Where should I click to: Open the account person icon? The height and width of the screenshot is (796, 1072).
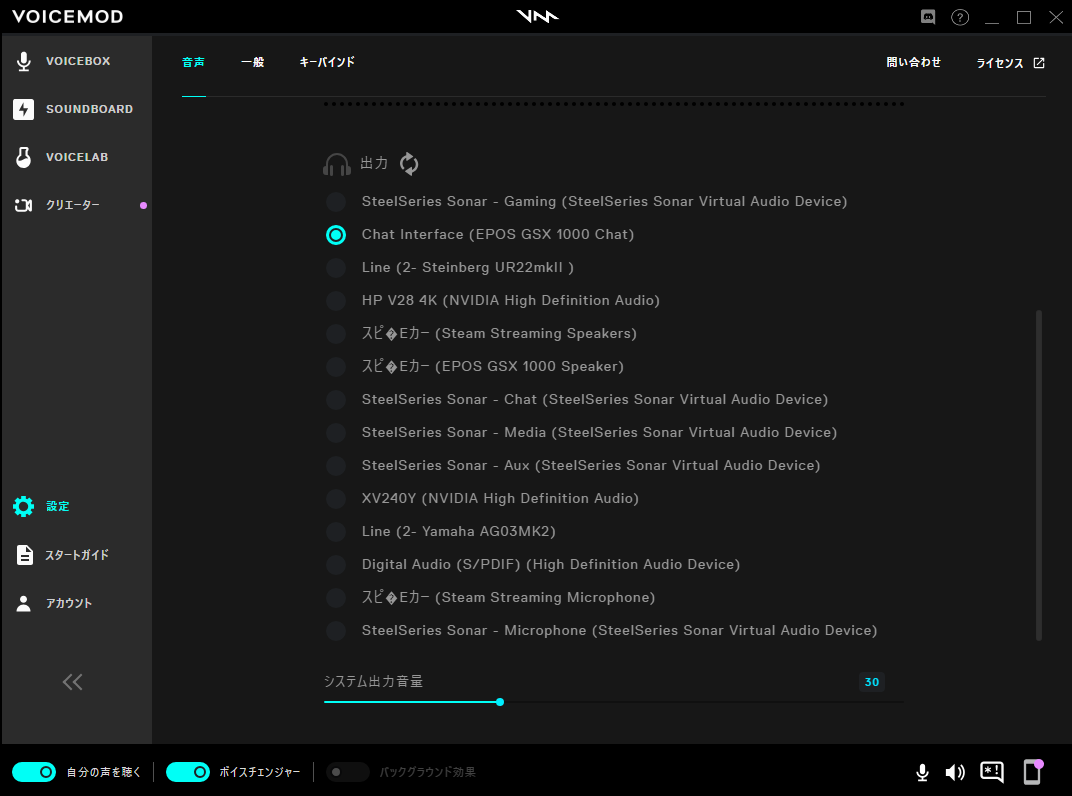point(24,603)
